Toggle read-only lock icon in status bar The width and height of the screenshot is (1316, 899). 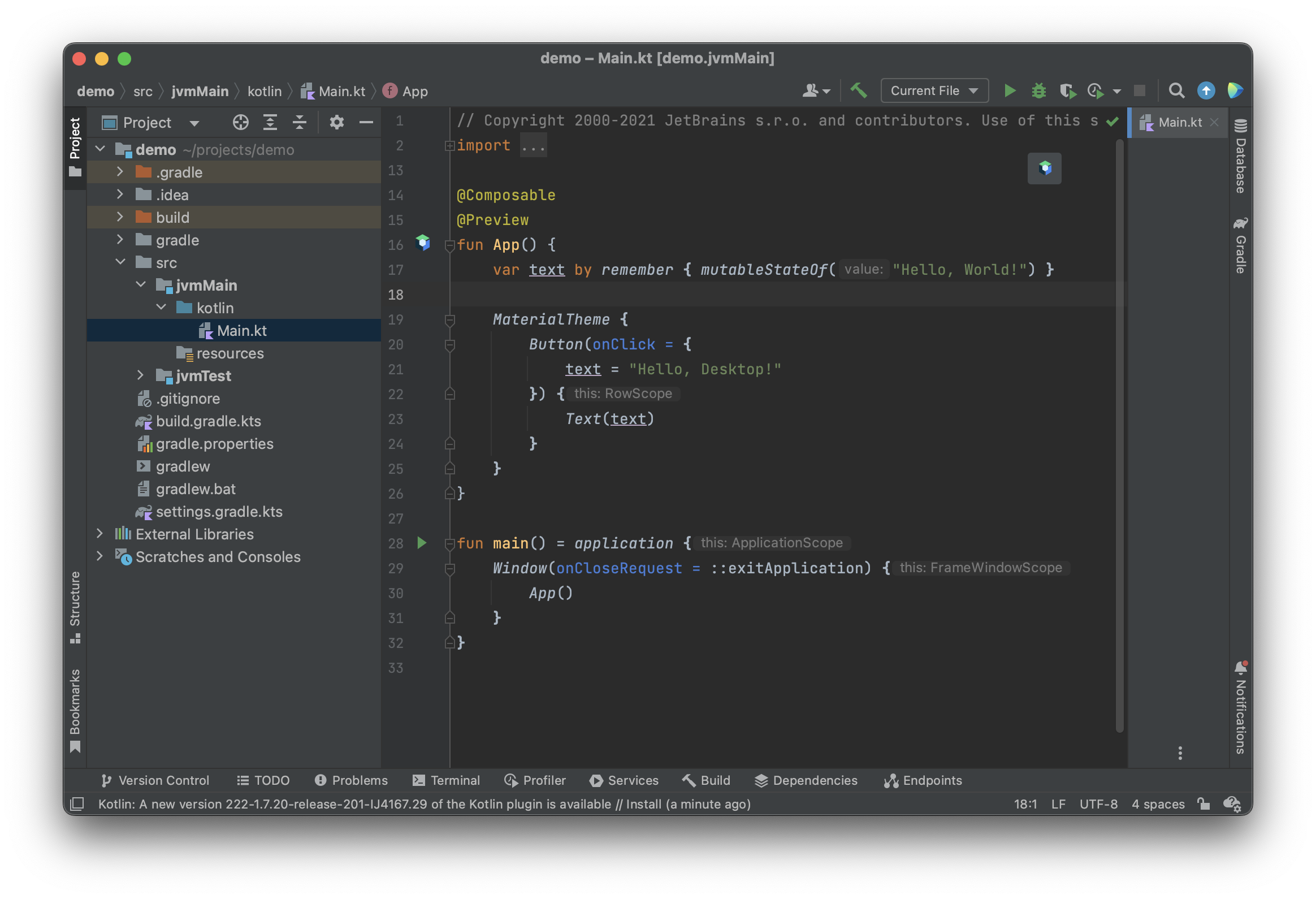tap(1204, 803)
